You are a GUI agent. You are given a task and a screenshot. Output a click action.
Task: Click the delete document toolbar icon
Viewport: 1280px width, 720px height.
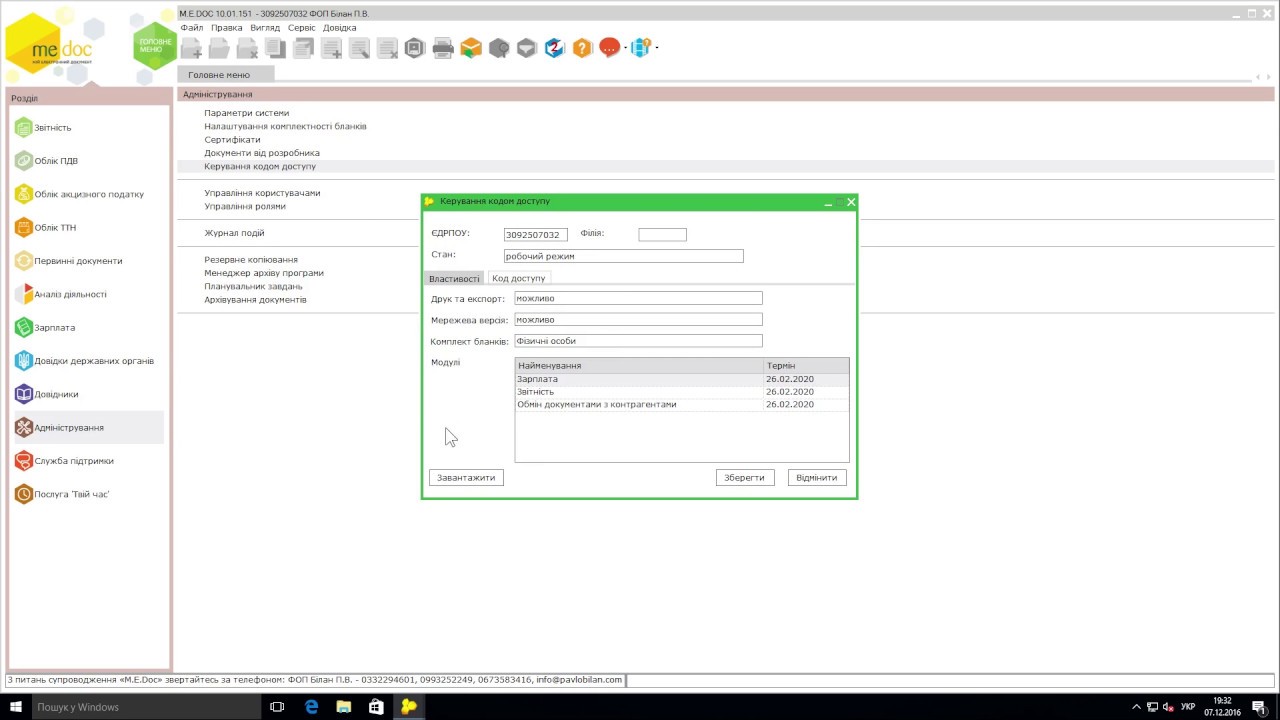(247, 48)
